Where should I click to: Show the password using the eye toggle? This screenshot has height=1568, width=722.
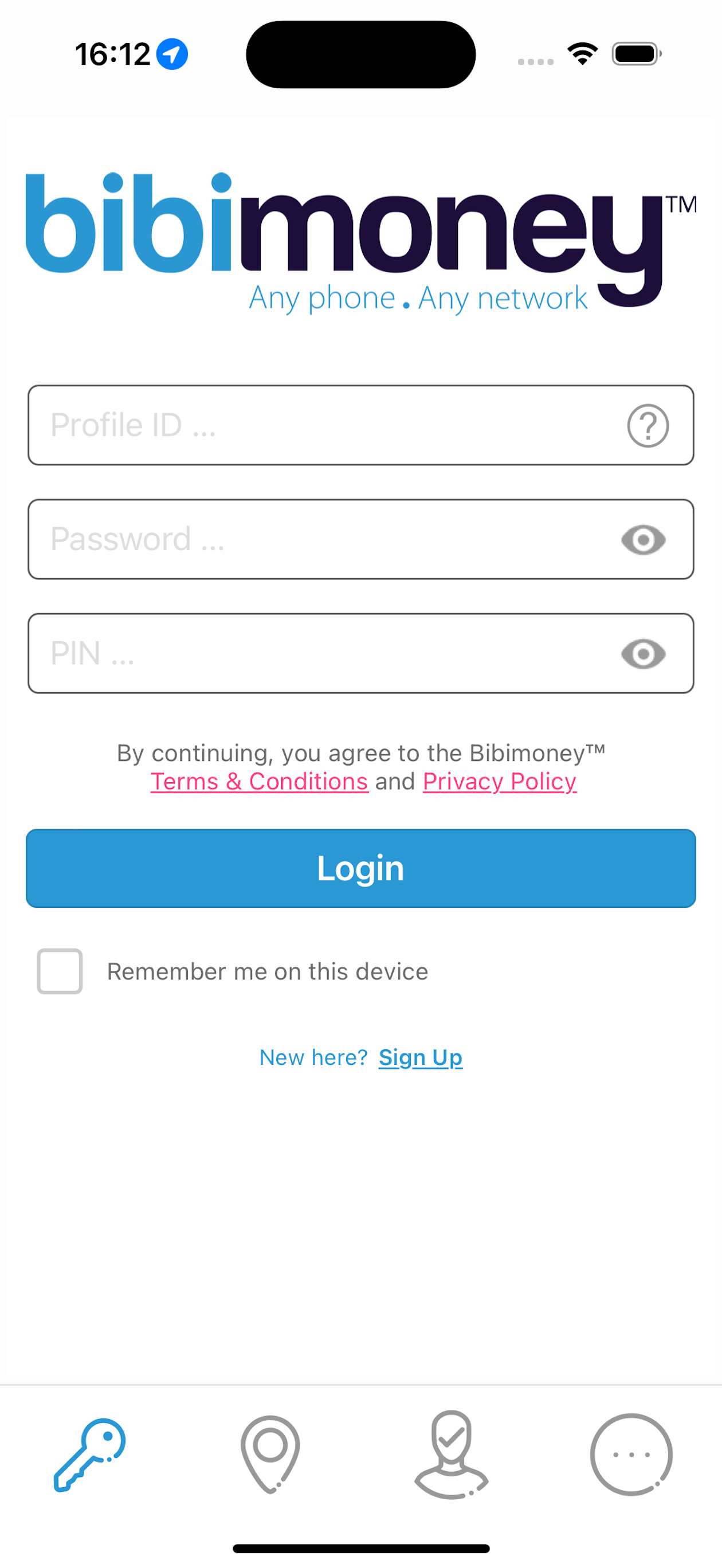(x=643, y=539)
